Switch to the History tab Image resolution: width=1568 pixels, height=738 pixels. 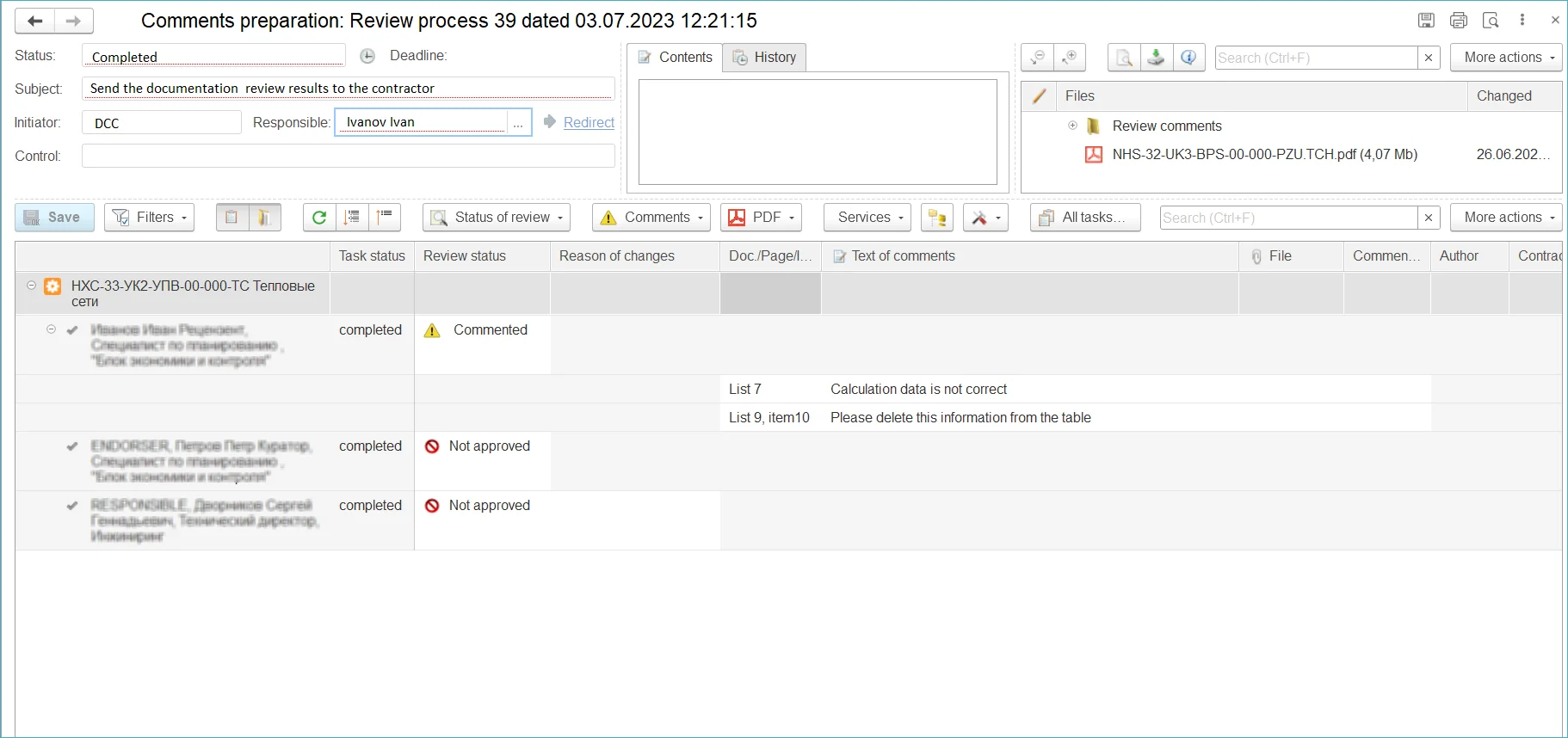764,58
